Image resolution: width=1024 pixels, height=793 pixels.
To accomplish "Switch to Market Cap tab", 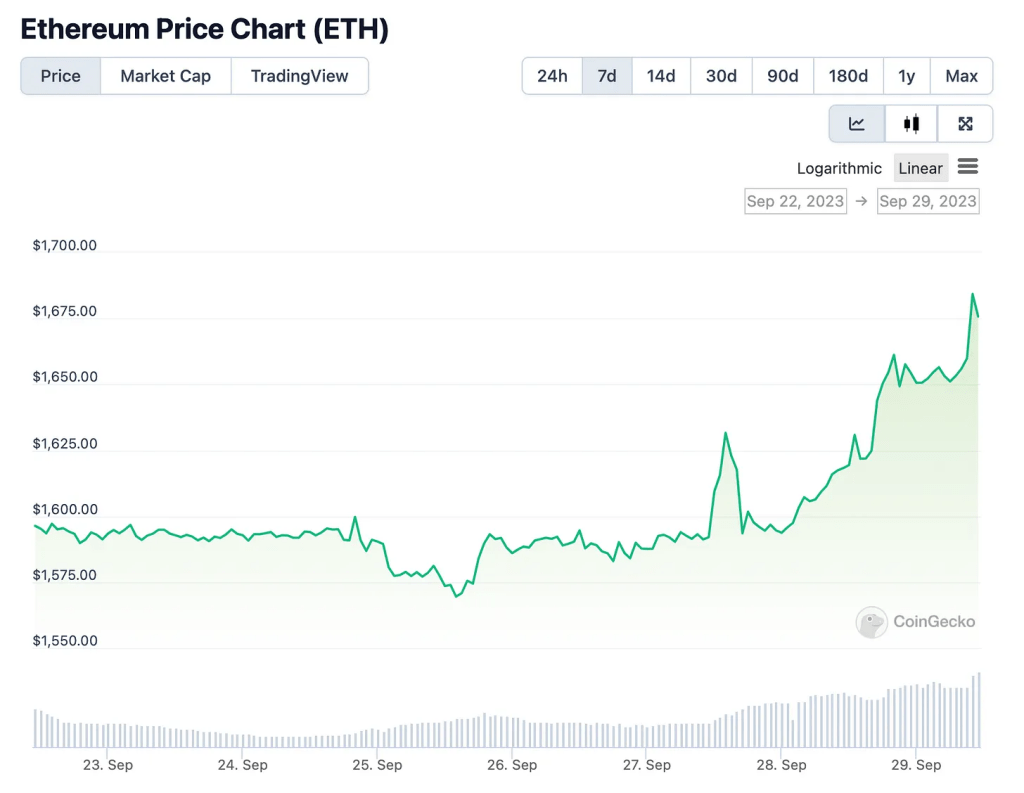I will [166, 76].
